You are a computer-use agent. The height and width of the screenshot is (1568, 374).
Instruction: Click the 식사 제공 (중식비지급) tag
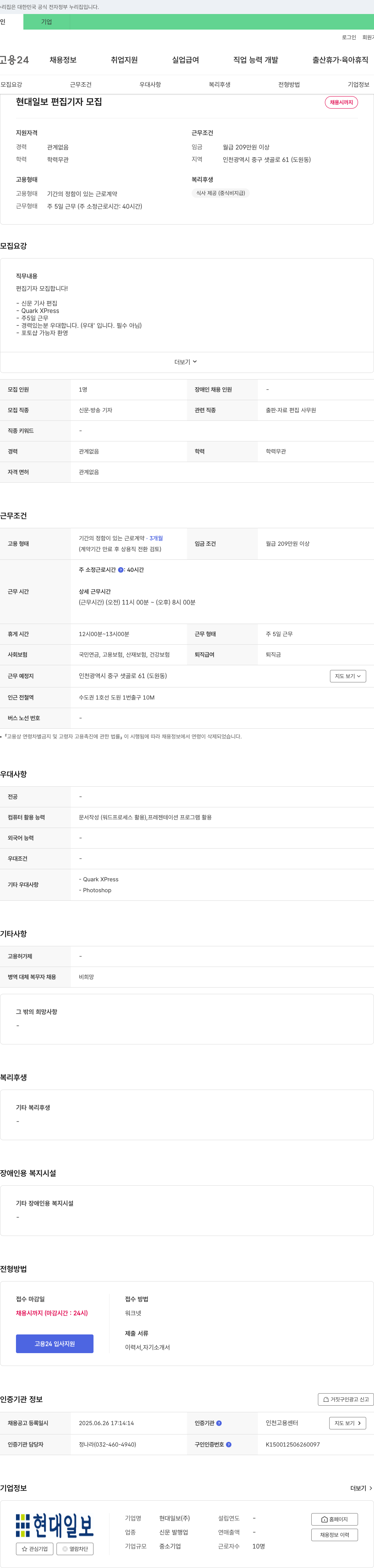[221, 193]
